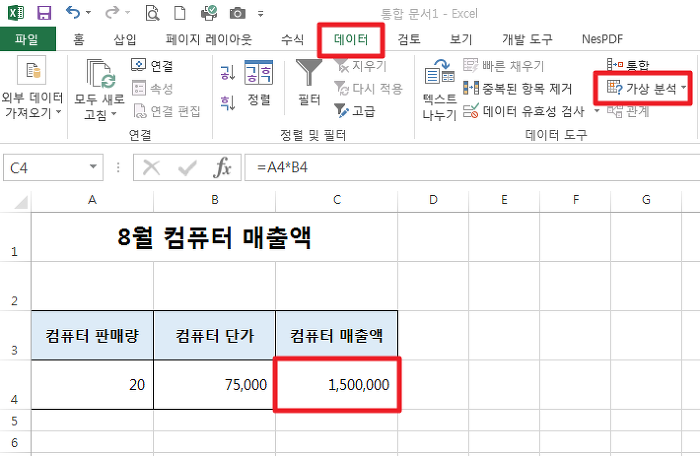Viewport: 700px width, 456px height.
Task: Click the Excel application icon
Action: (x=16, y=13)
